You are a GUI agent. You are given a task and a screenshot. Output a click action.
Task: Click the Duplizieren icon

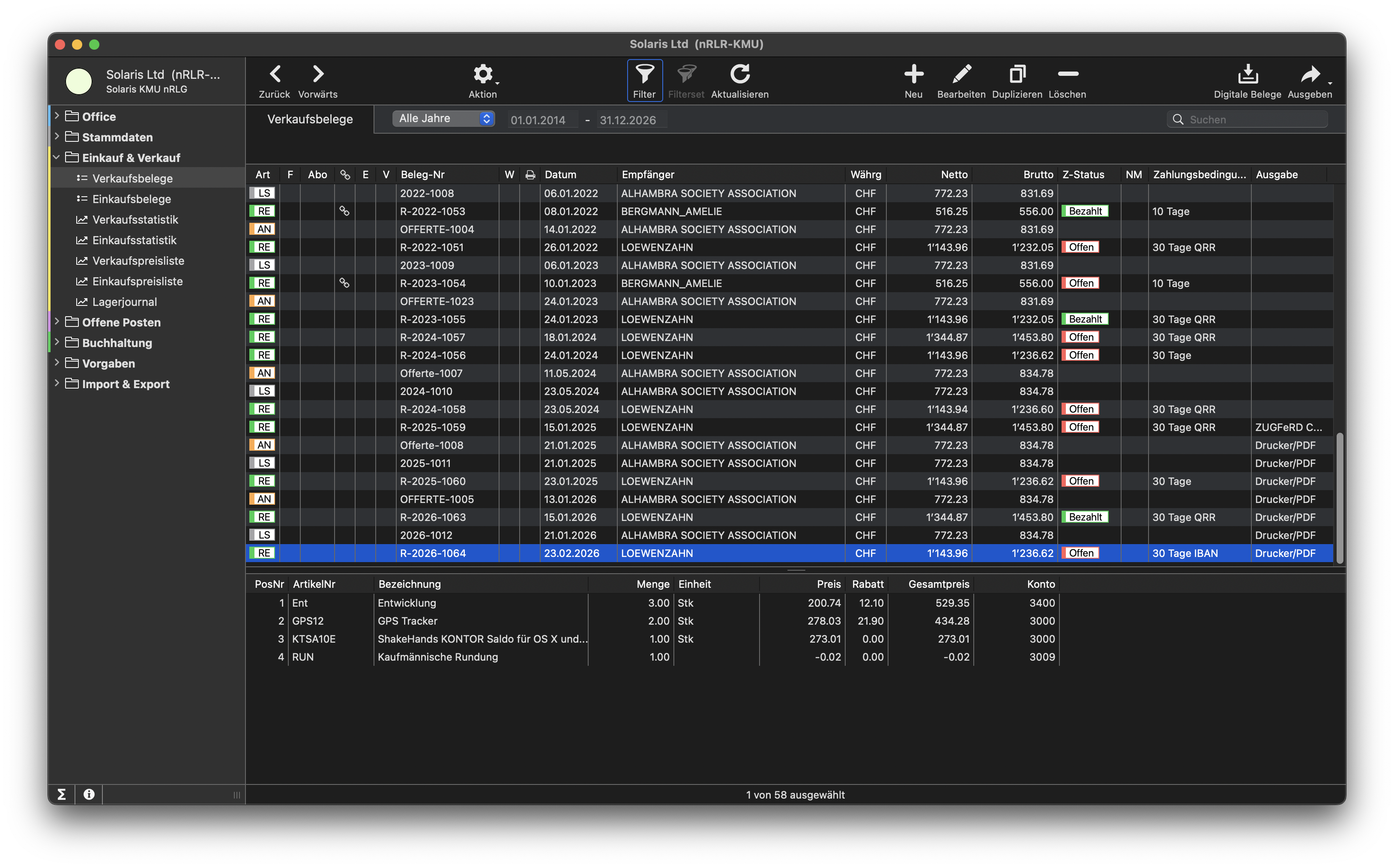1017,74
